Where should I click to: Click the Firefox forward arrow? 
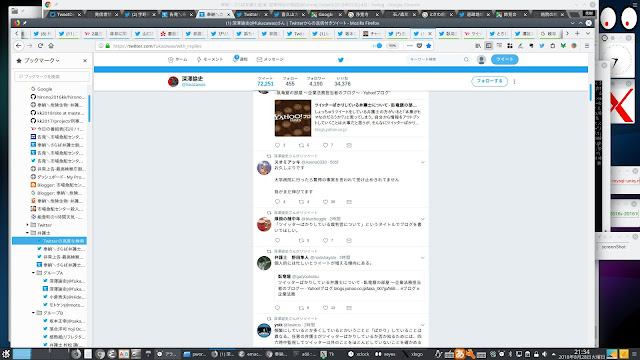pos(29,46)
